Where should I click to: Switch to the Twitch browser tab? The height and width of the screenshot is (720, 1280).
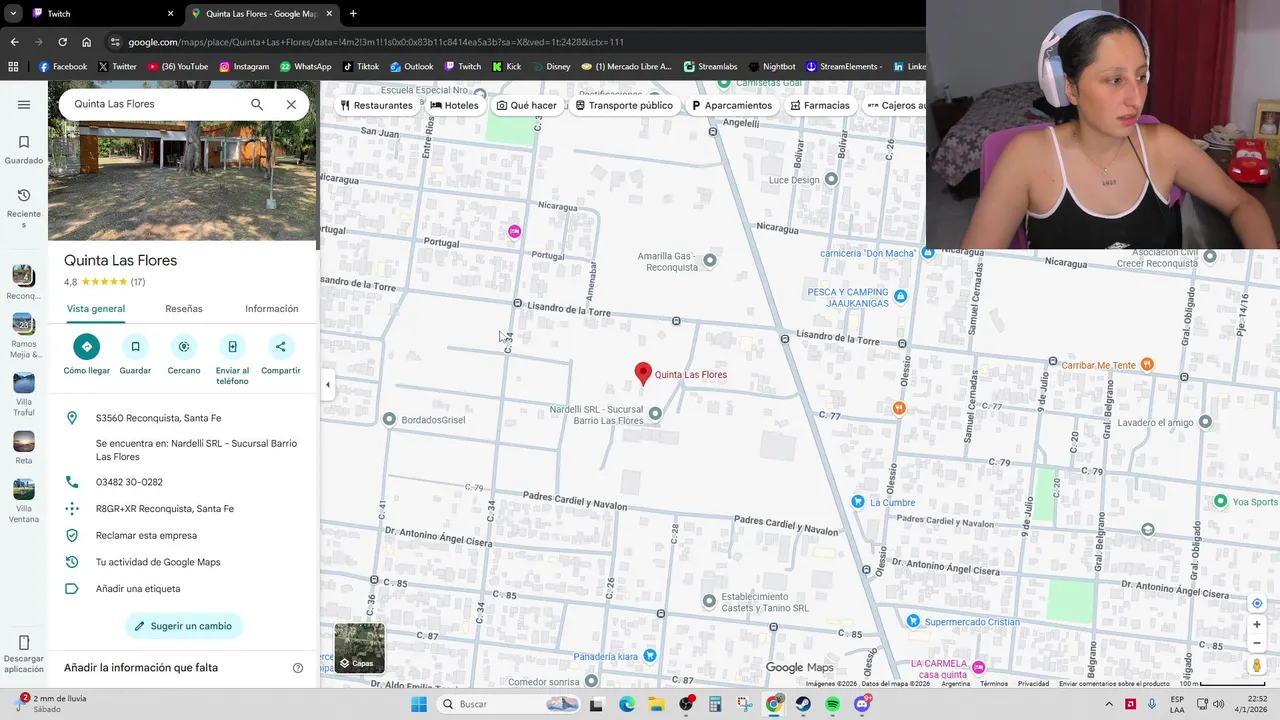(100, 14)
